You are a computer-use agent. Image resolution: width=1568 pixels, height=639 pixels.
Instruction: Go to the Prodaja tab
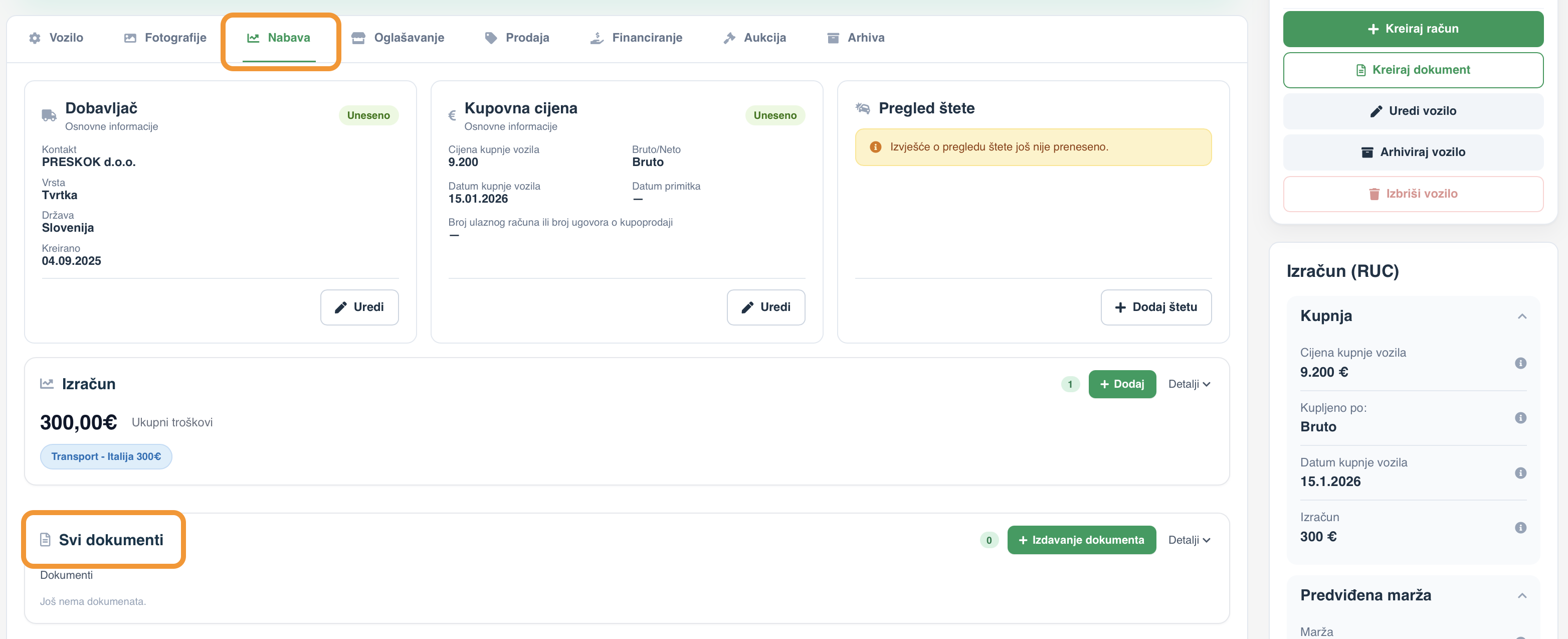pos(517,38)
